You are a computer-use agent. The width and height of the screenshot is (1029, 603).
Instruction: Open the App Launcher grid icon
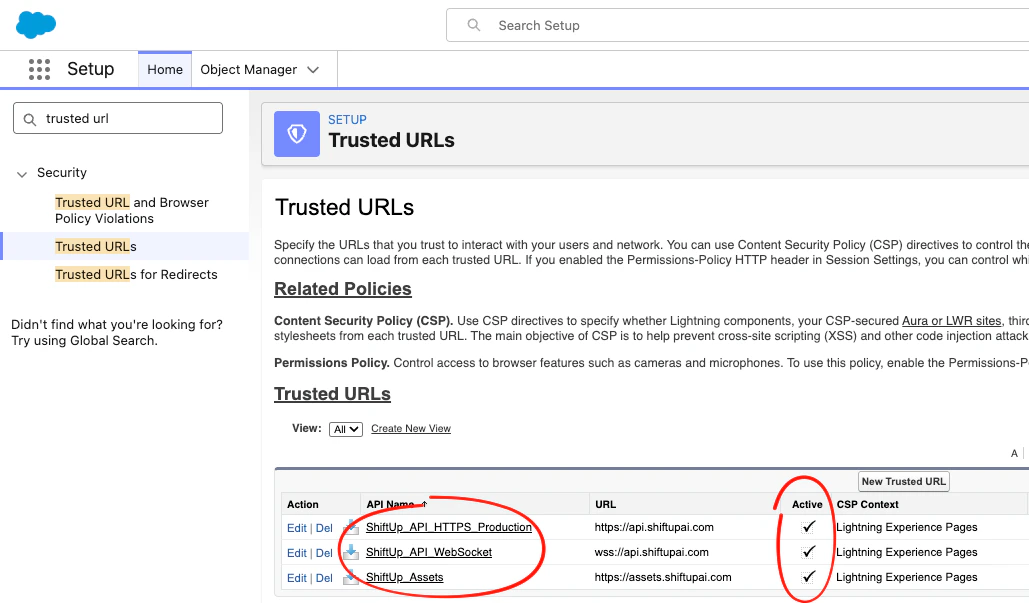click(x=39, y=69)
